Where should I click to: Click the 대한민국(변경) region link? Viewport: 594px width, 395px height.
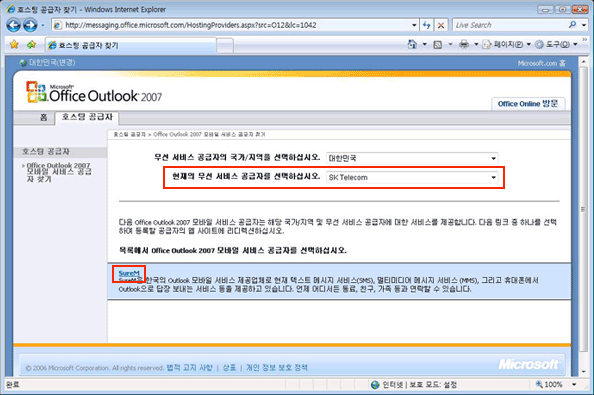click(52, 62)
